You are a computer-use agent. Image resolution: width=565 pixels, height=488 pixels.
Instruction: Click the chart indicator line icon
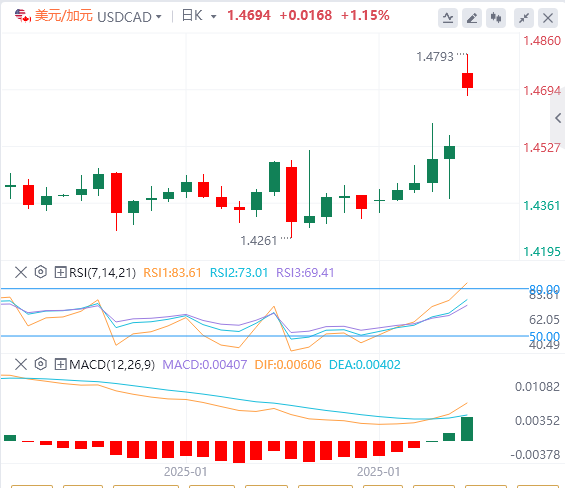click(x=448, y=18)
